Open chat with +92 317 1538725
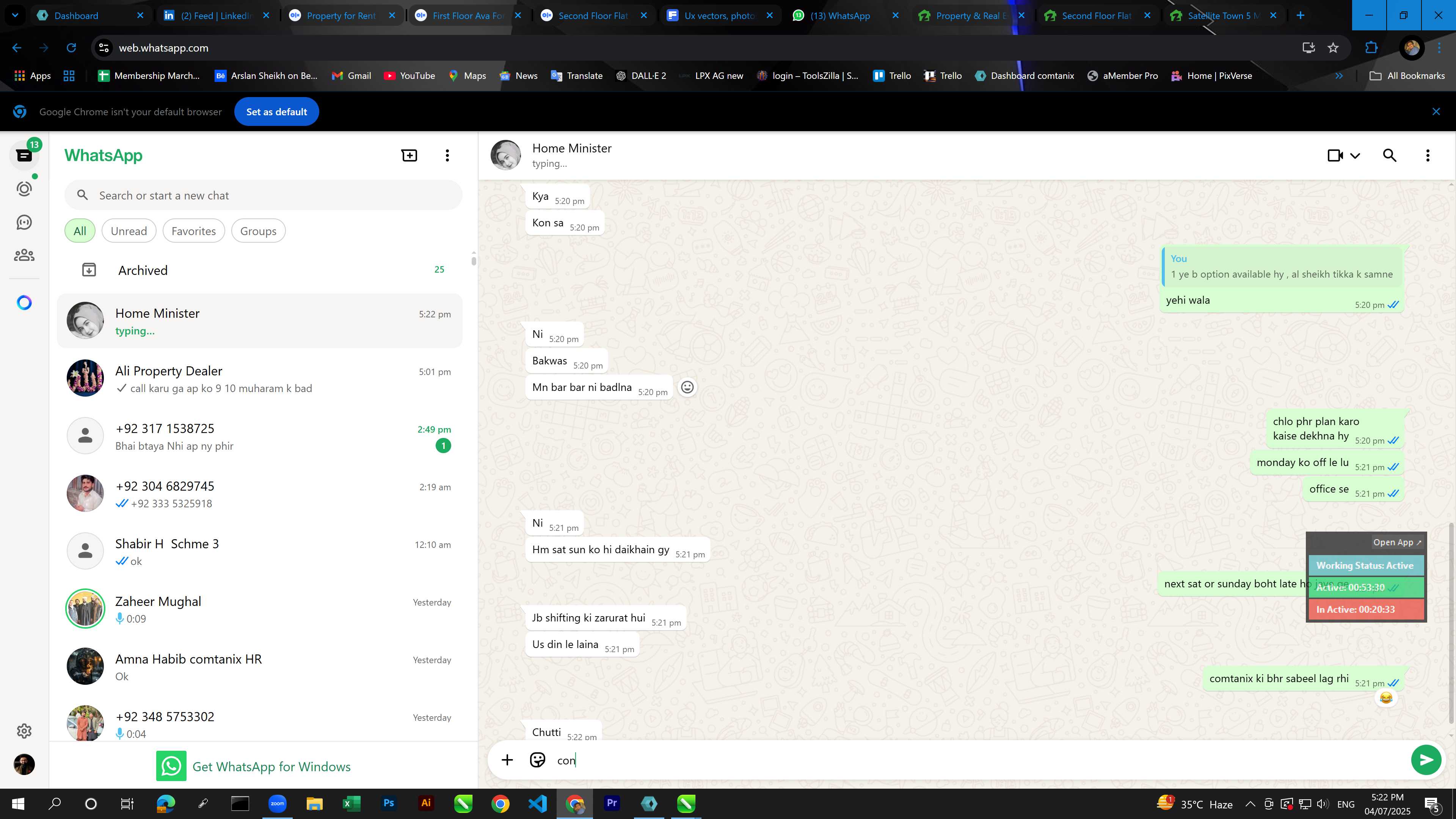The image size is (1456, 819). 260,436
